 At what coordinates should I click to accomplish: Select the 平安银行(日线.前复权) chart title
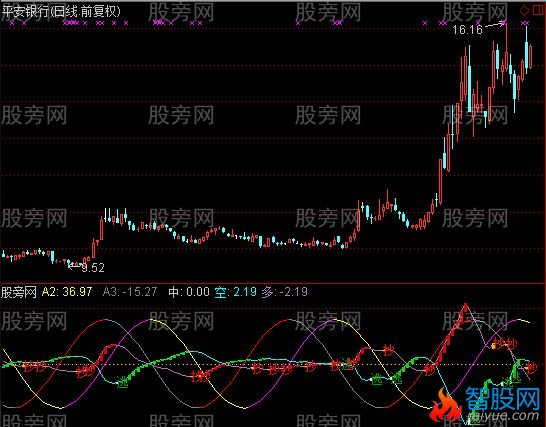point(61,11)
